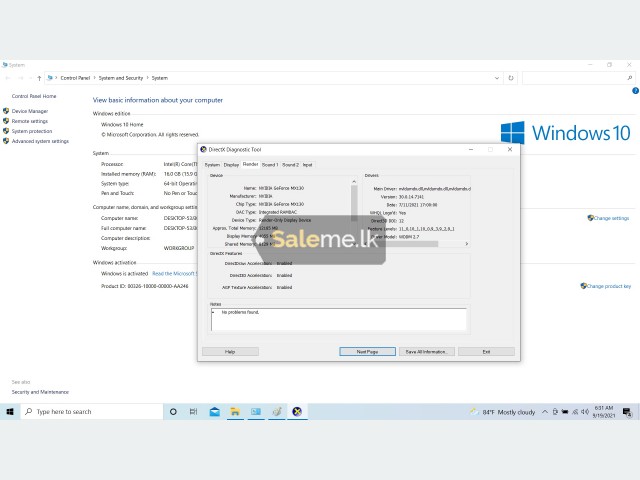Image resolution: width=640 pixels, height=480 pixels.
Task: Open the clock and date on taskbar
Action: [604, 412]
